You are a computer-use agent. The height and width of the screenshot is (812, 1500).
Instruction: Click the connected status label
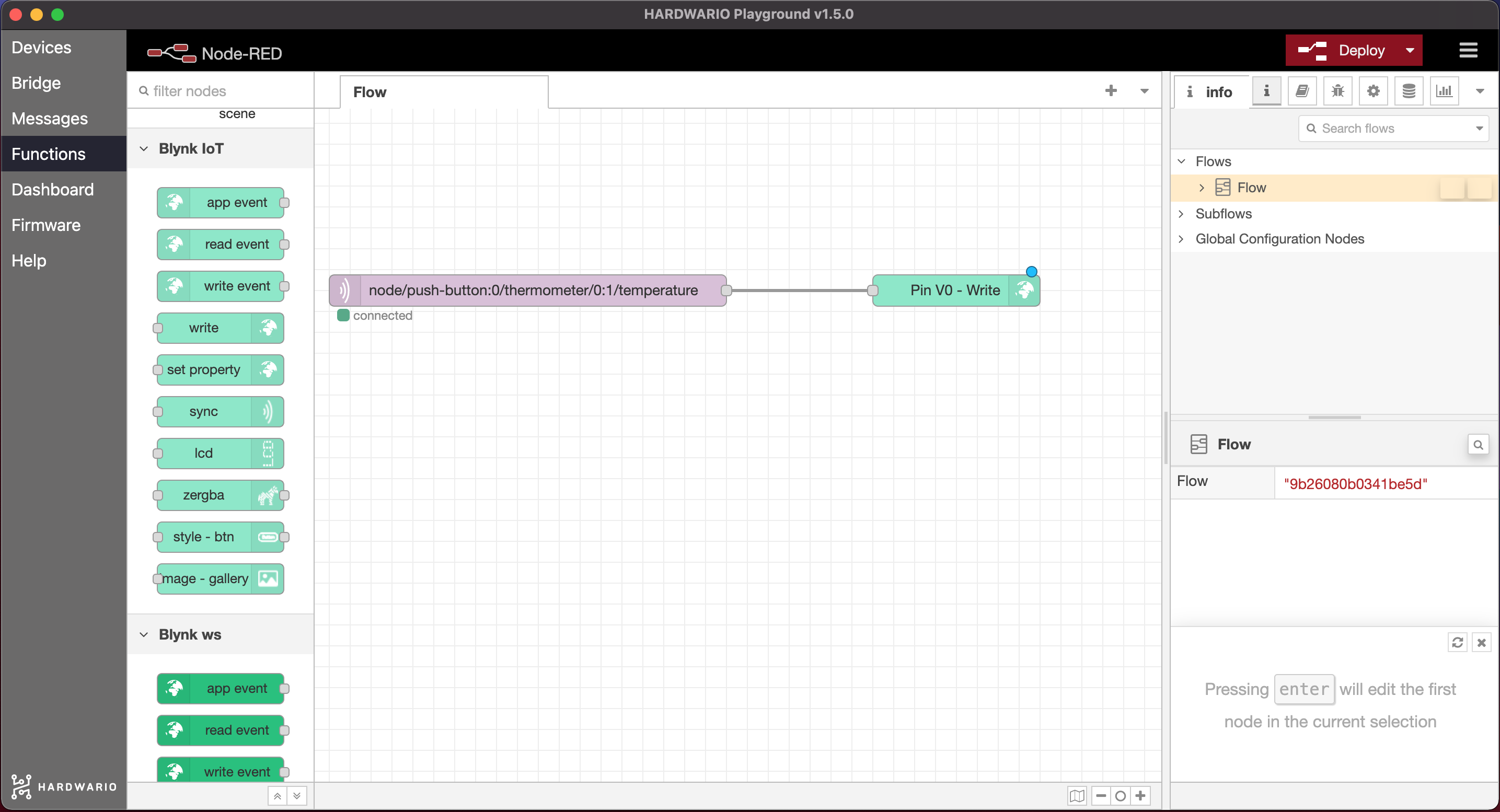tap(382, 316)
